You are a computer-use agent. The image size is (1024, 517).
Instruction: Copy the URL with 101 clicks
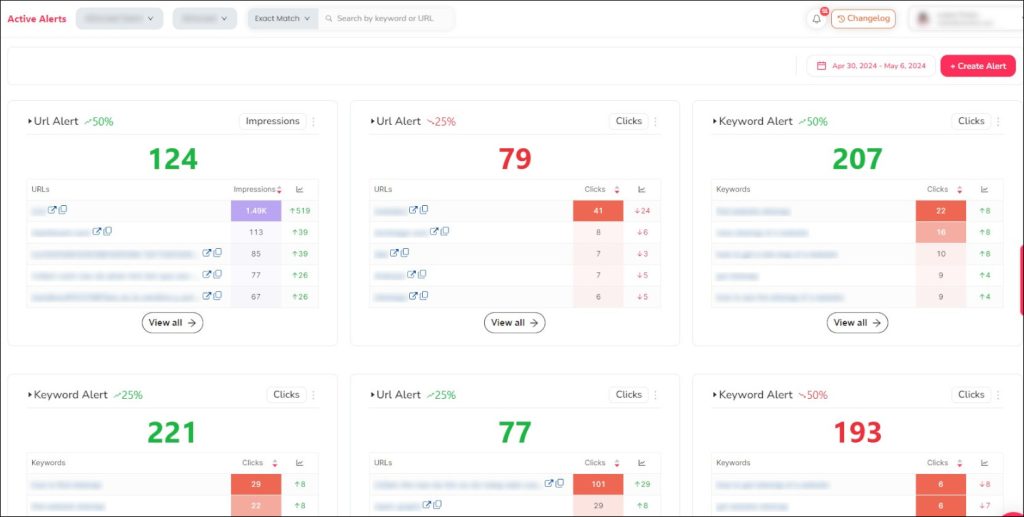tap(560, 483)
